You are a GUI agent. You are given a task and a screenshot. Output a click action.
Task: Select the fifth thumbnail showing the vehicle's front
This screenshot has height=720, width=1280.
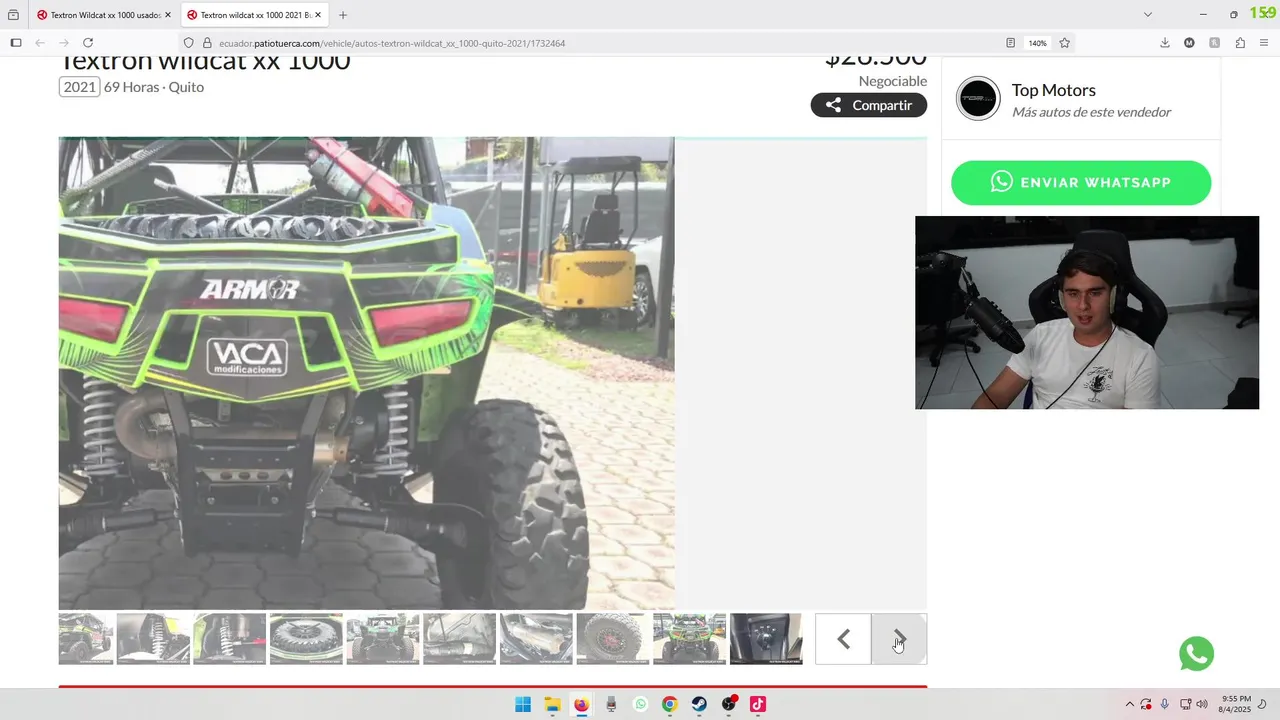pos(383,639)
